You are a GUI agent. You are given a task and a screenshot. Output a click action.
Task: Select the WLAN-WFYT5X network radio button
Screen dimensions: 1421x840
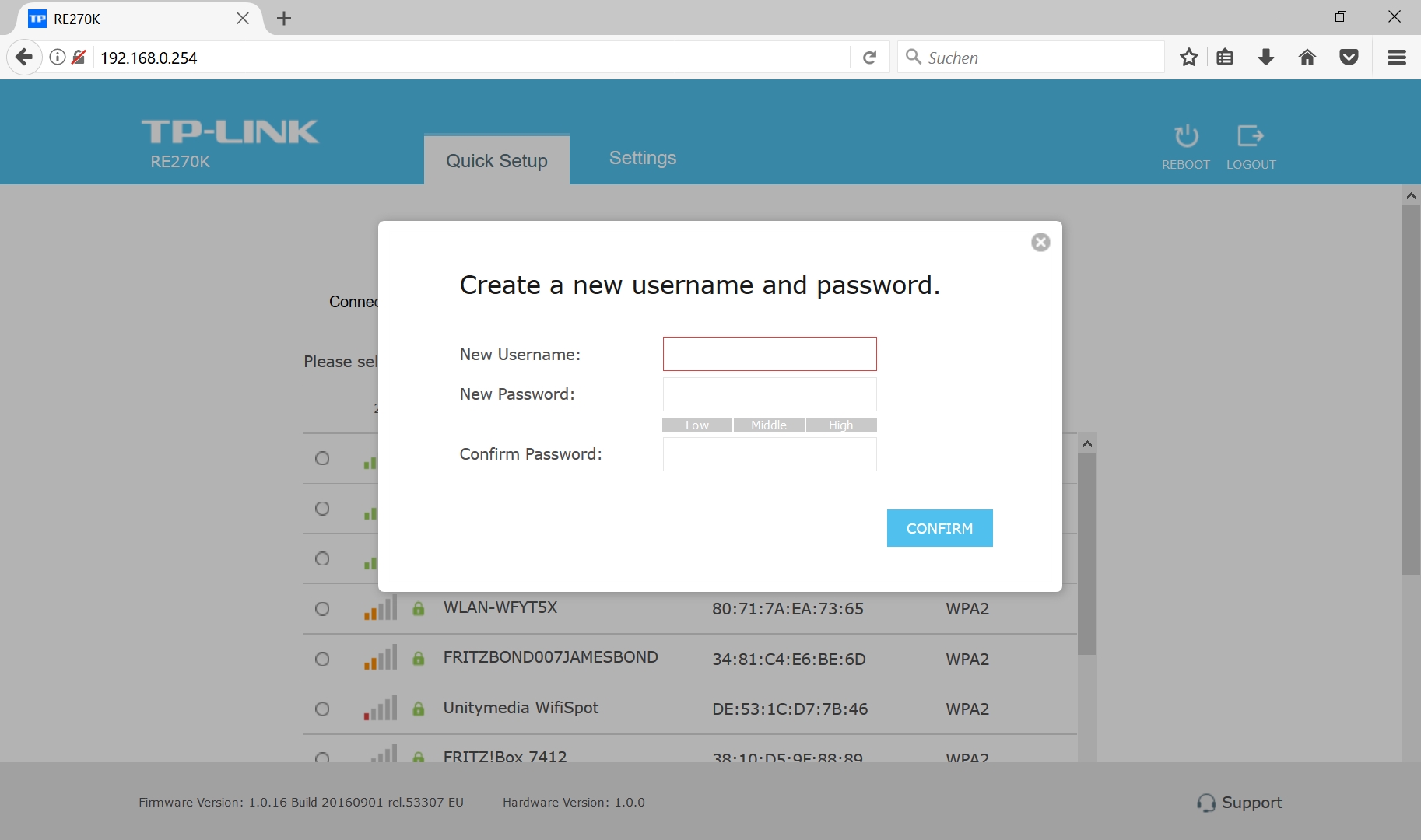point(322,609)
